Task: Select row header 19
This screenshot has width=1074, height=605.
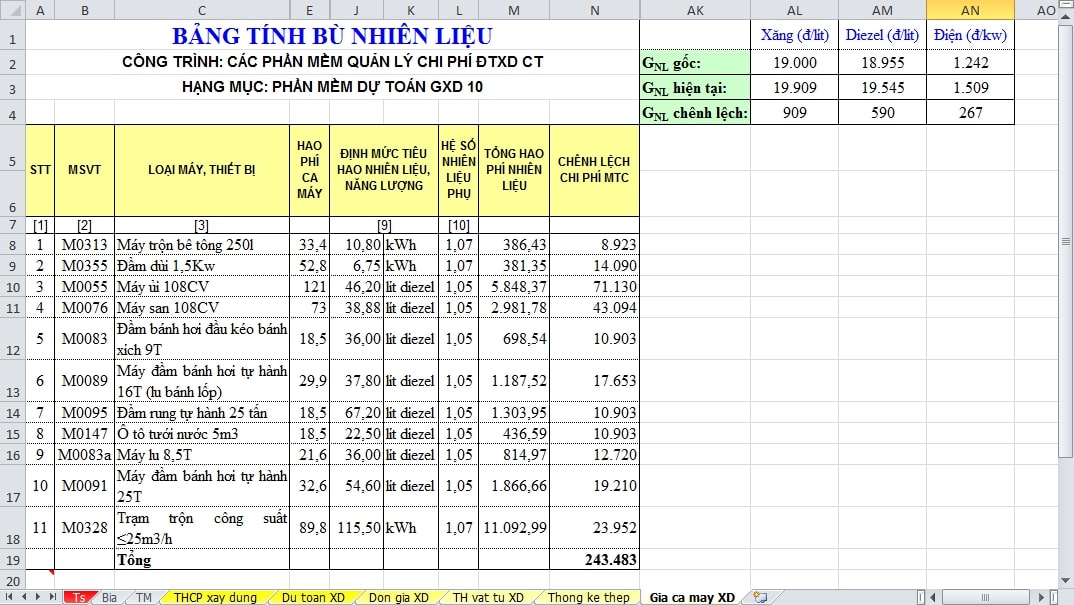Action: 12,560
